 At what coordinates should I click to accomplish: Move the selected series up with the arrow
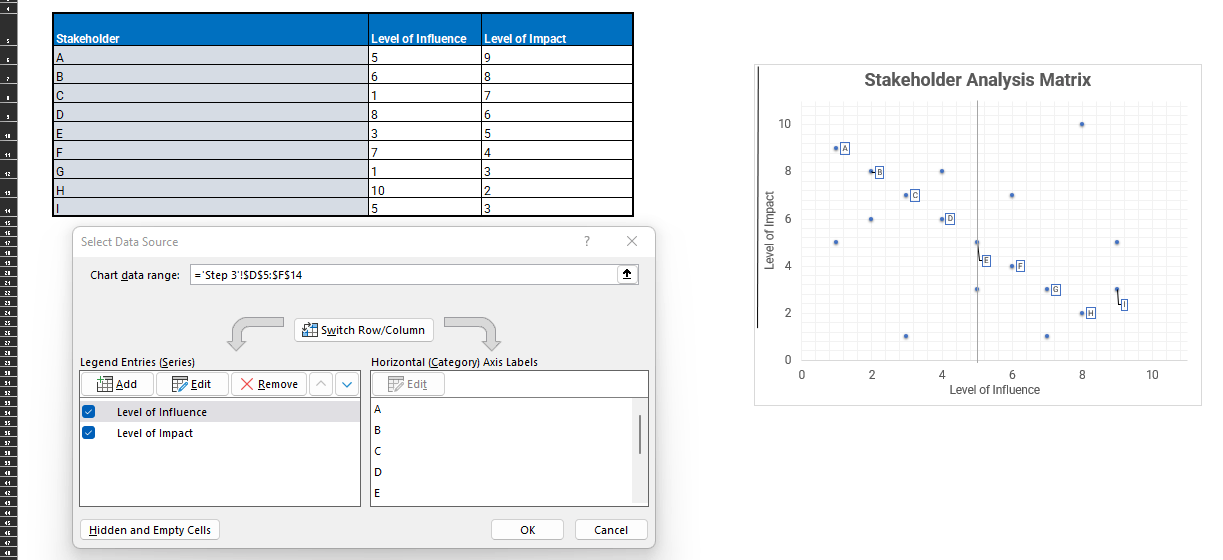pyautogui.click(x=322, y=384)
